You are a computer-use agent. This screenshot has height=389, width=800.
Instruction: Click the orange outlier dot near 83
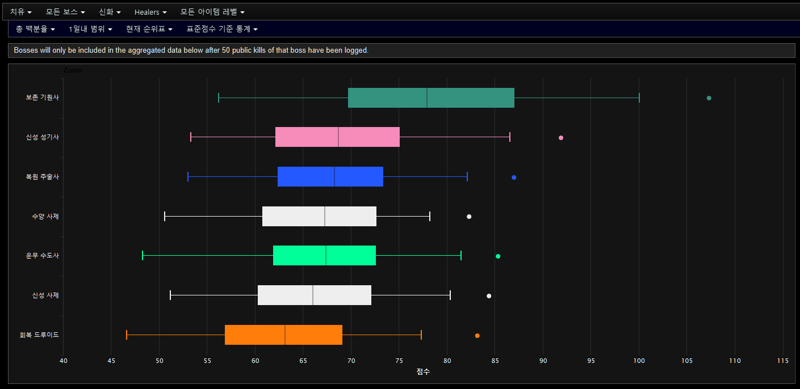click(x=477, y=335)
